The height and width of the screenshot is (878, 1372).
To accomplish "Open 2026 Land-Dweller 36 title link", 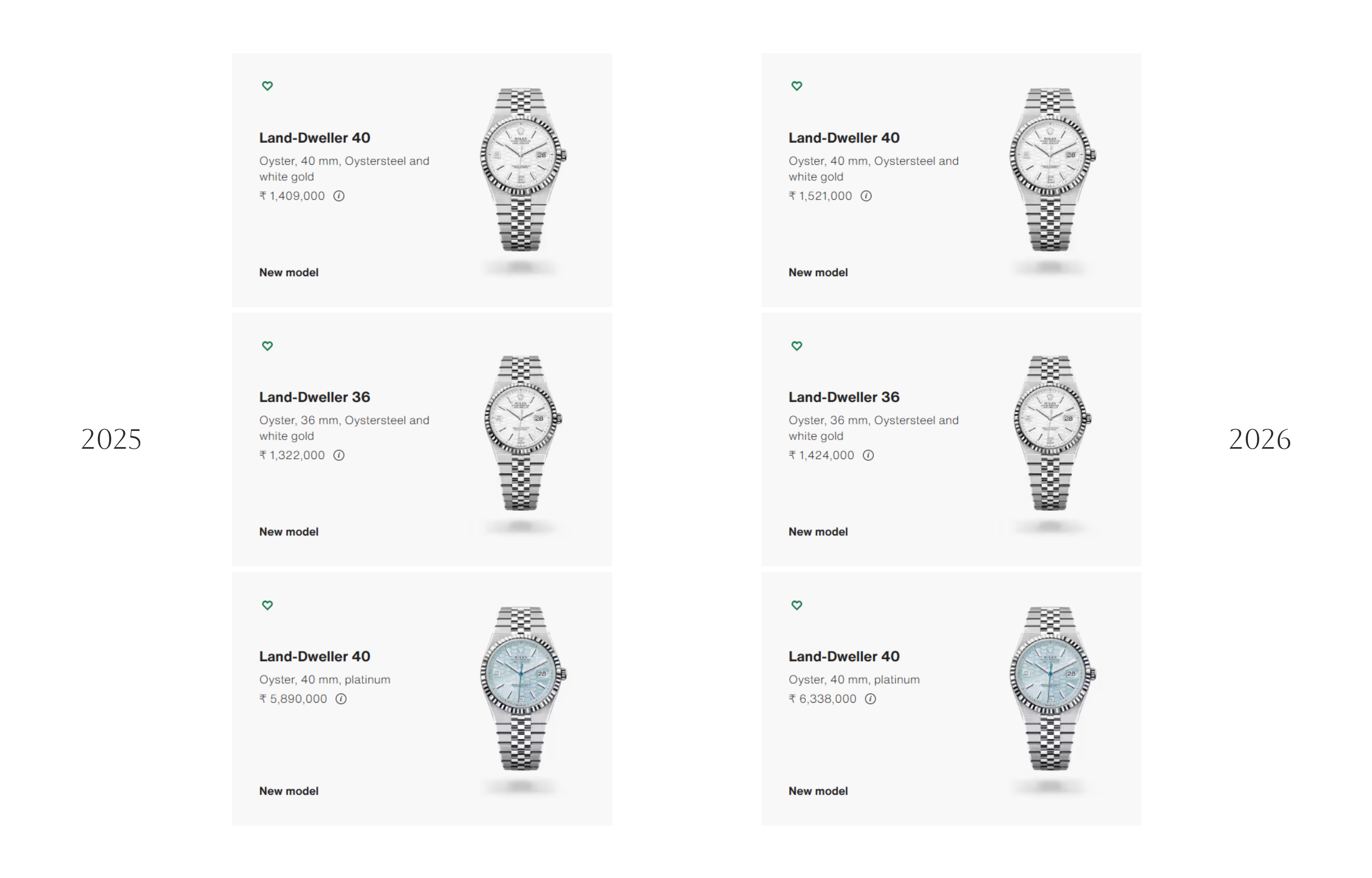I will pos(844,397).
